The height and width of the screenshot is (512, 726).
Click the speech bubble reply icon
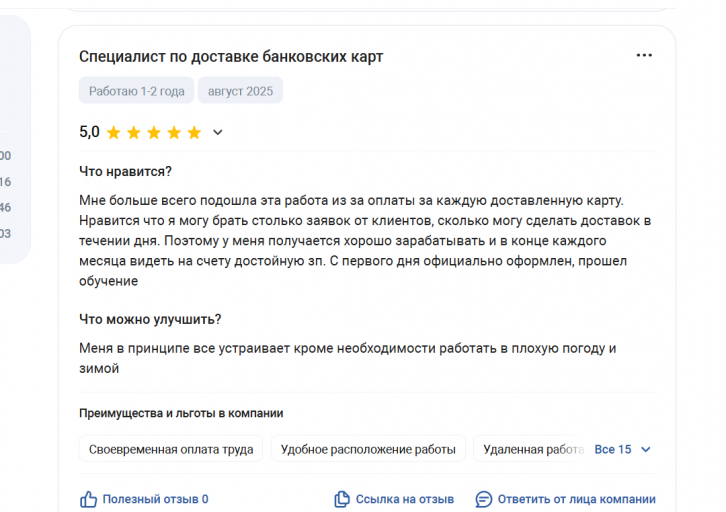point(484,500)
